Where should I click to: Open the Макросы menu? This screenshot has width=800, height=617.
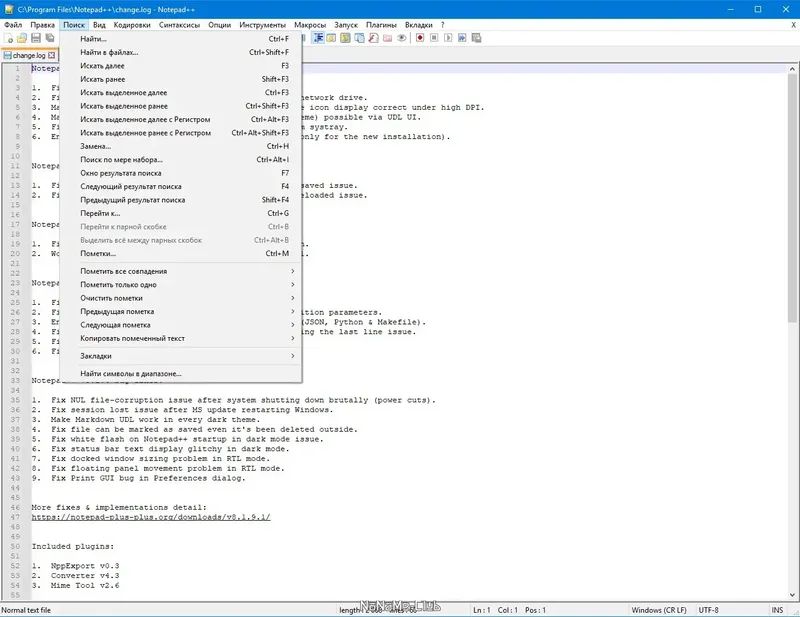[x=310, y=24]
